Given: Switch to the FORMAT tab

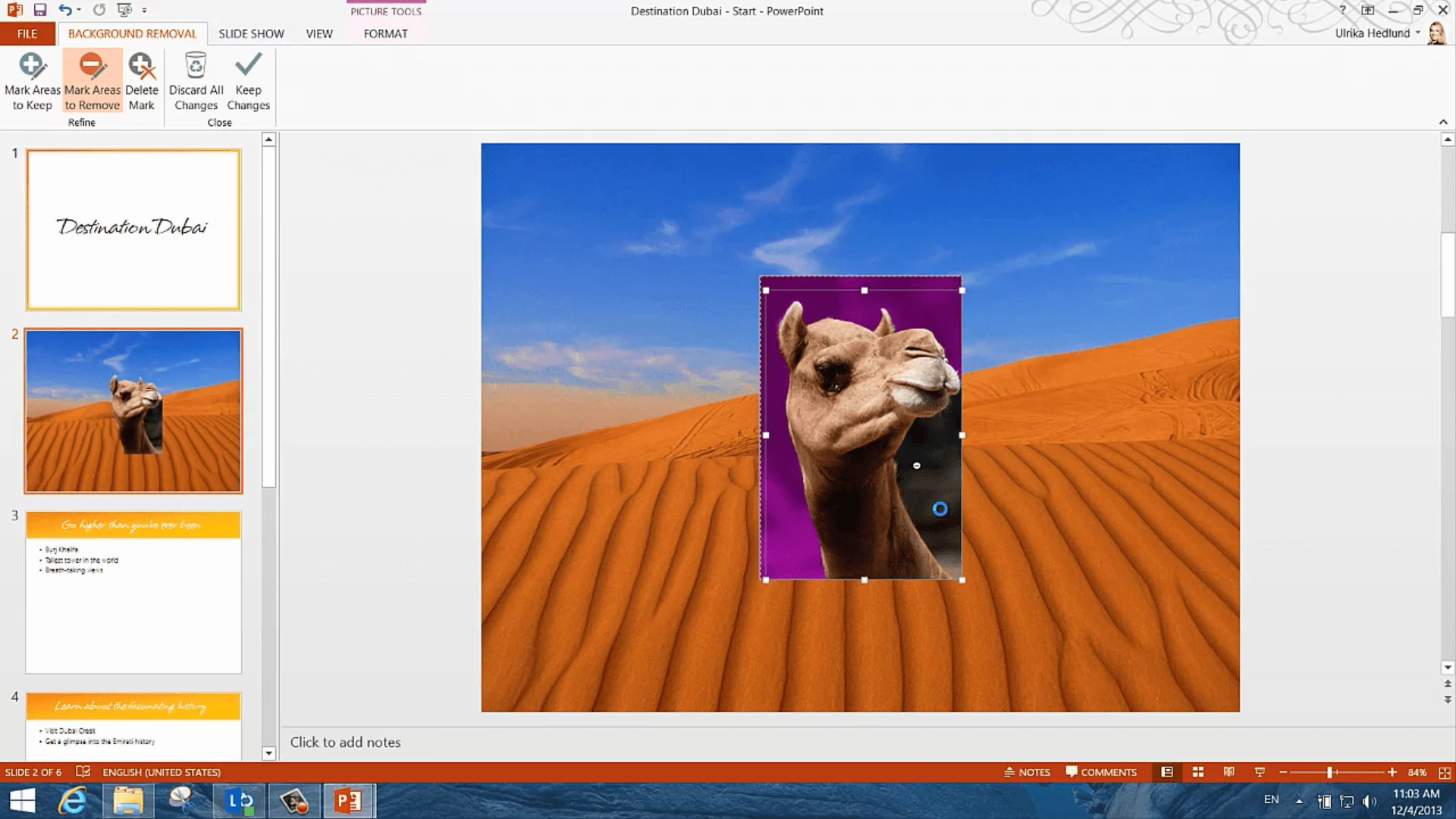Looking at the screenshot, I should click(x=385, y=33).
